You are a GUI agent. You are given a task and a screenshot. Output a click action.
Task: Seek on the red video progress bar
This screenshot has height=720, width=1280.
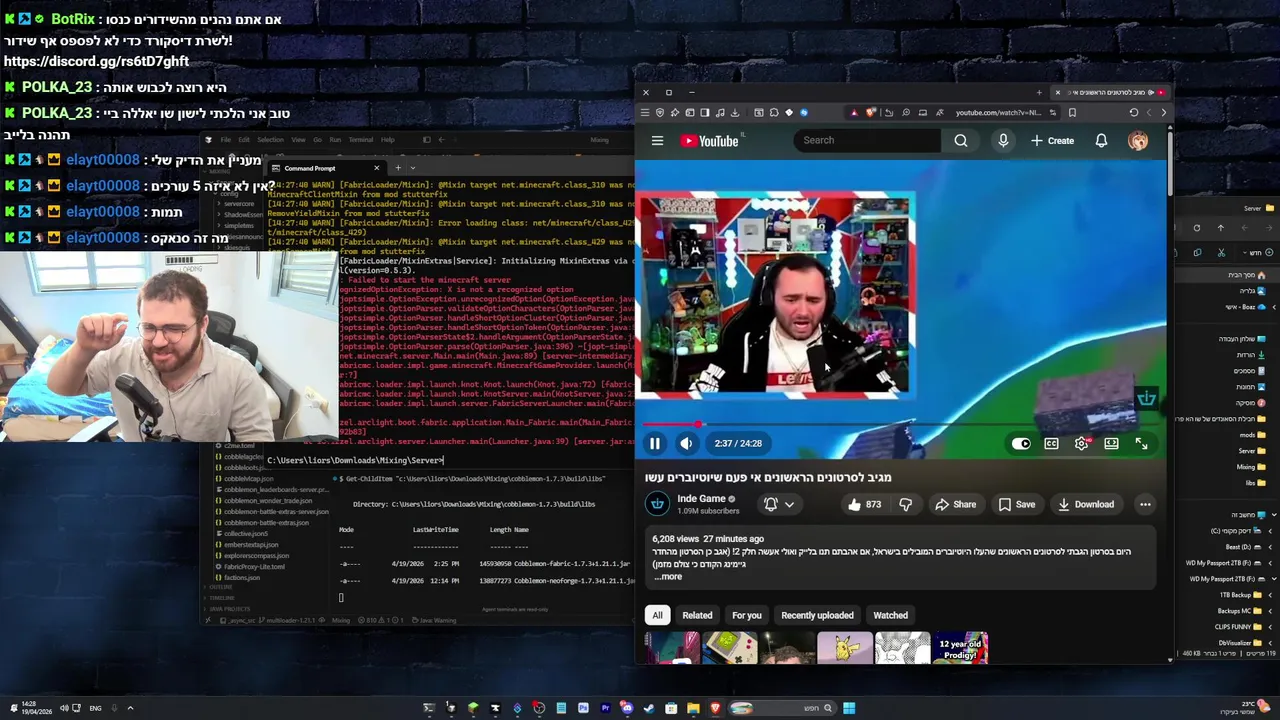click(x=900, y=425)
